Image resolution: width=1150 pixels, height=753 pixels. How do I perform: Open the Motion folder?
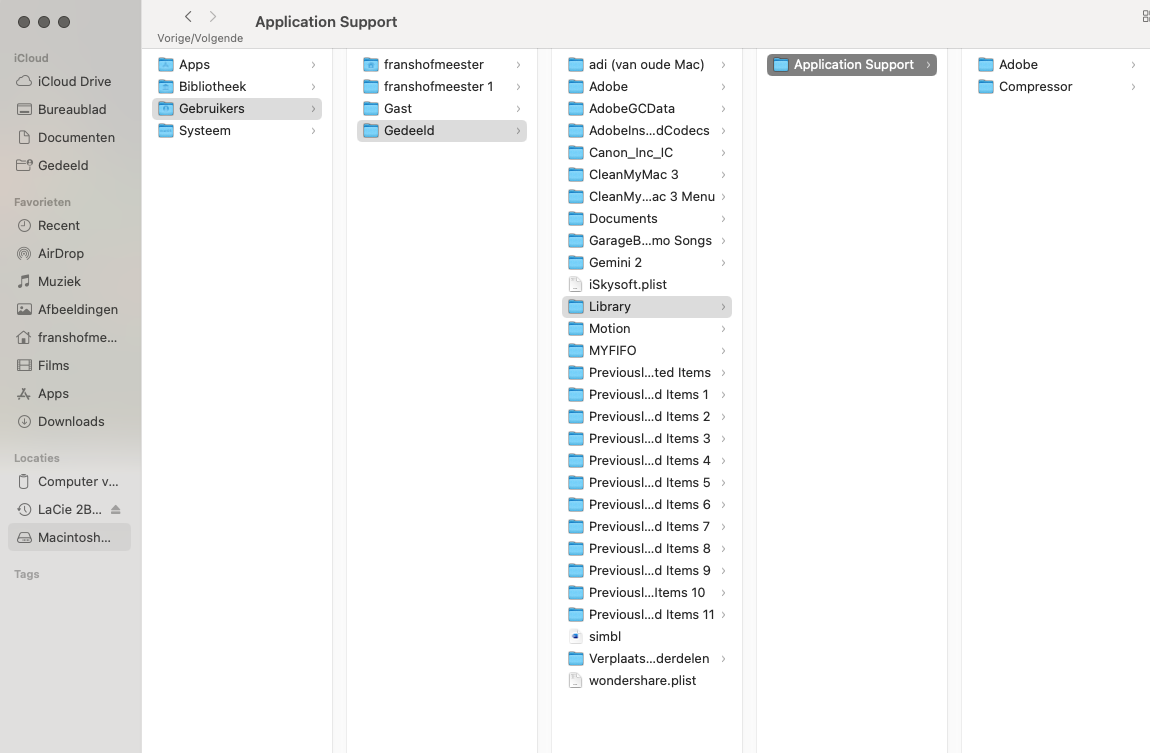pos(647,328)
